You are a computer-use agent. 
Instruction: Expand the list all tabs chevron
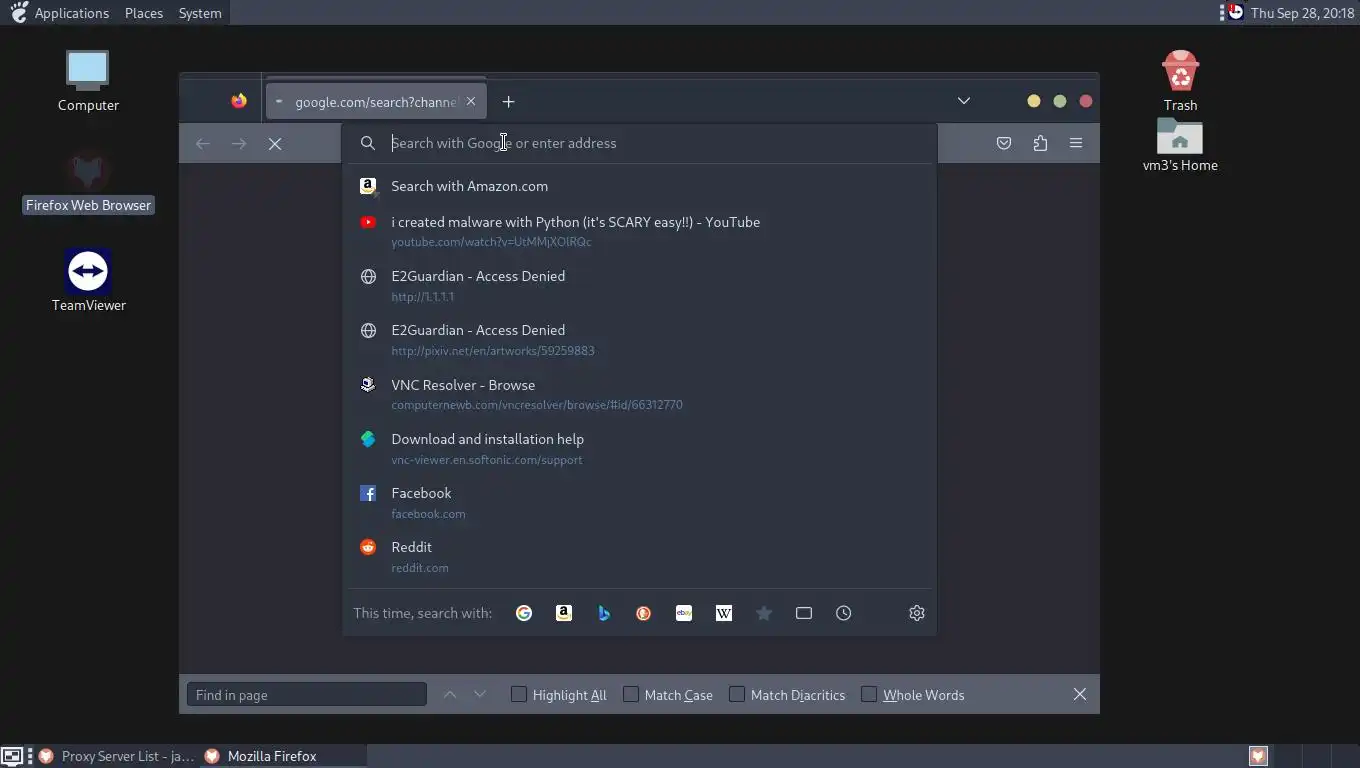click(x=964, y=101)
